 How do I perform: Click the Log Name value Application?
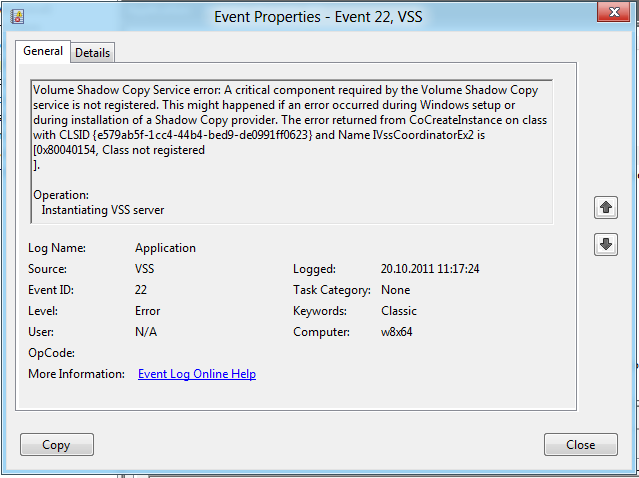[x=165, y=248]
